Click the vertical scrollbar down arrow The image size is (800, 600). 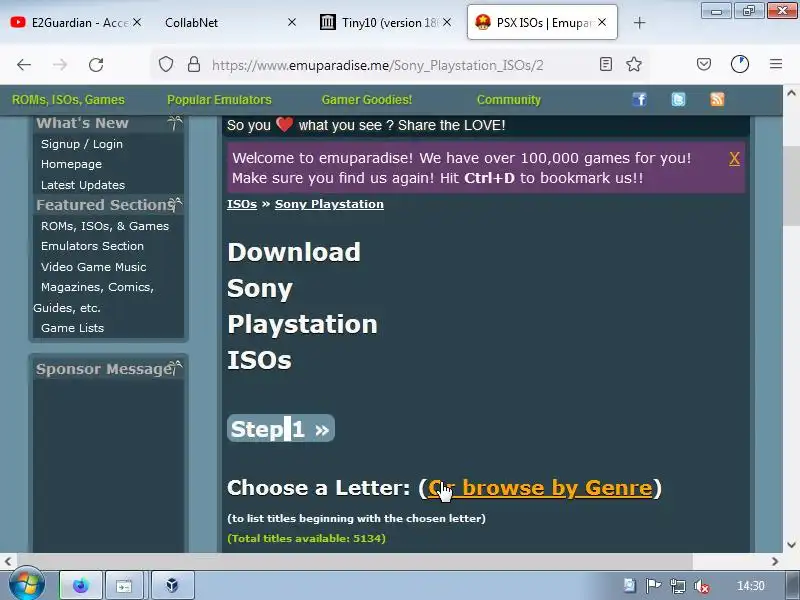point(791,545)
